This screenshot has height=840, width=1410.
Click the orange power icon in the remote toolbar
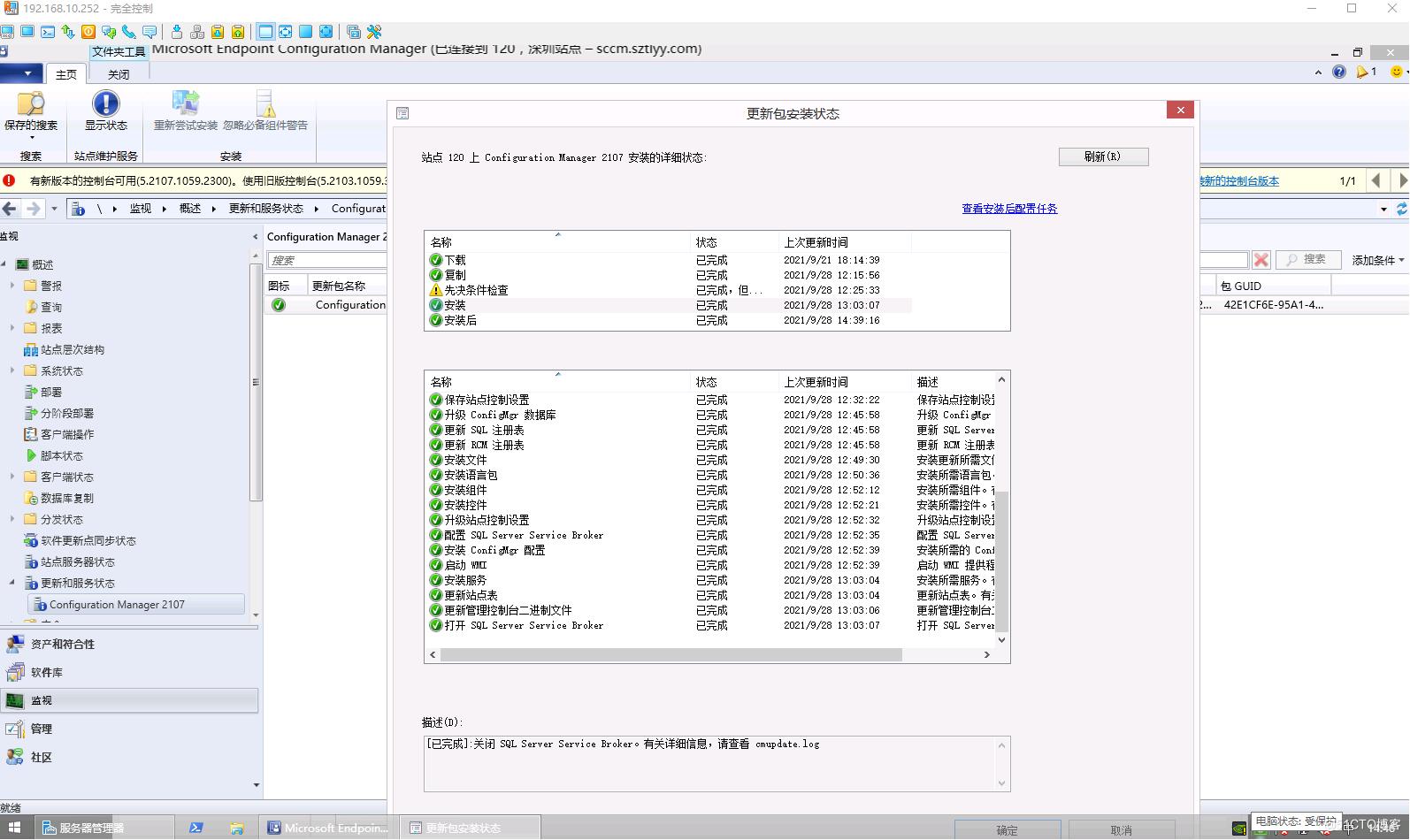click(88, 32)
